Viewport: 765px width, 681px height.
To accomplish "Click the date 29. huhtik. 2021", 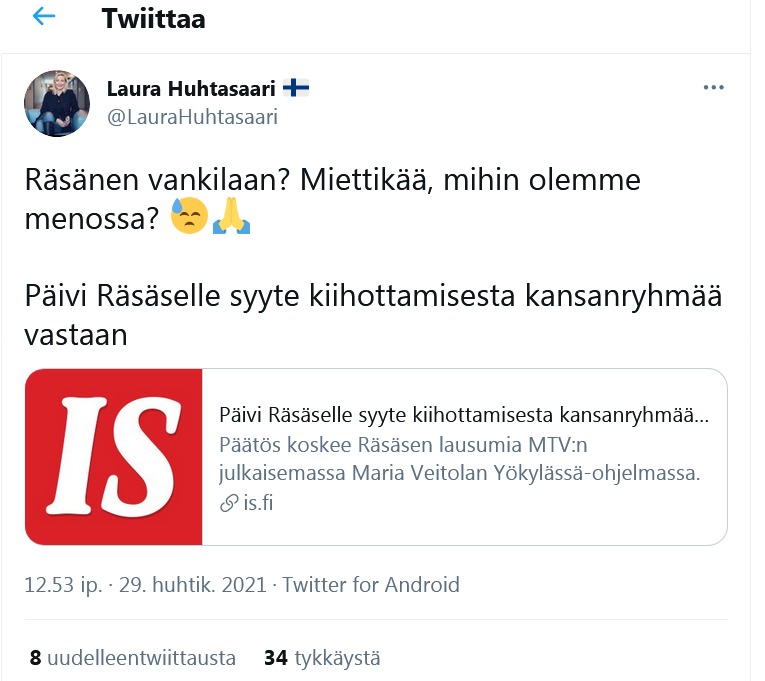I will pyautogui.click(x=190, y=585).
